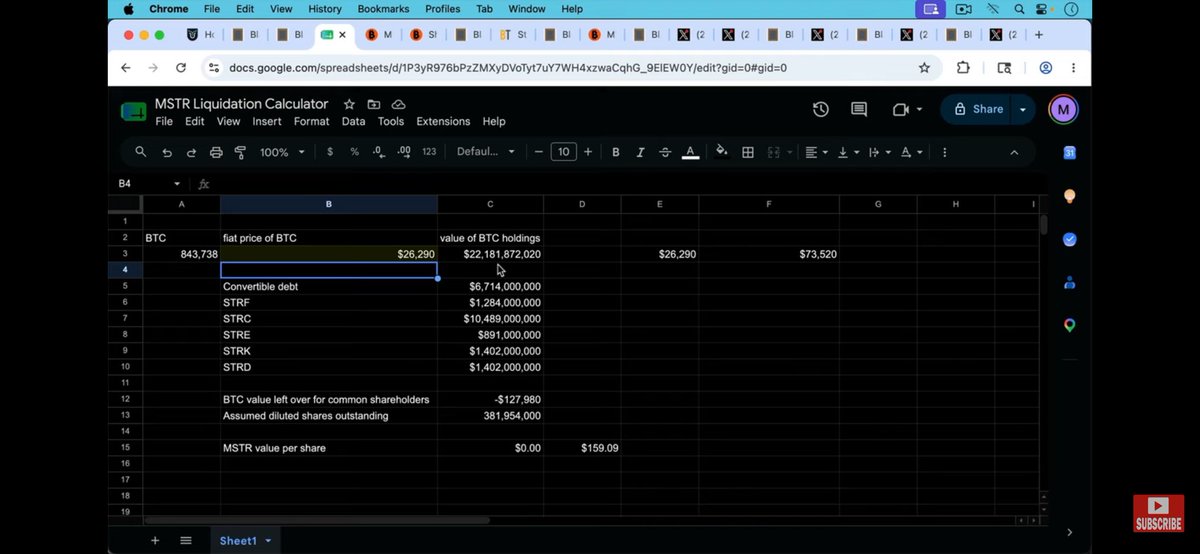
Task: Redo the last action
Action: click(191, 152)
